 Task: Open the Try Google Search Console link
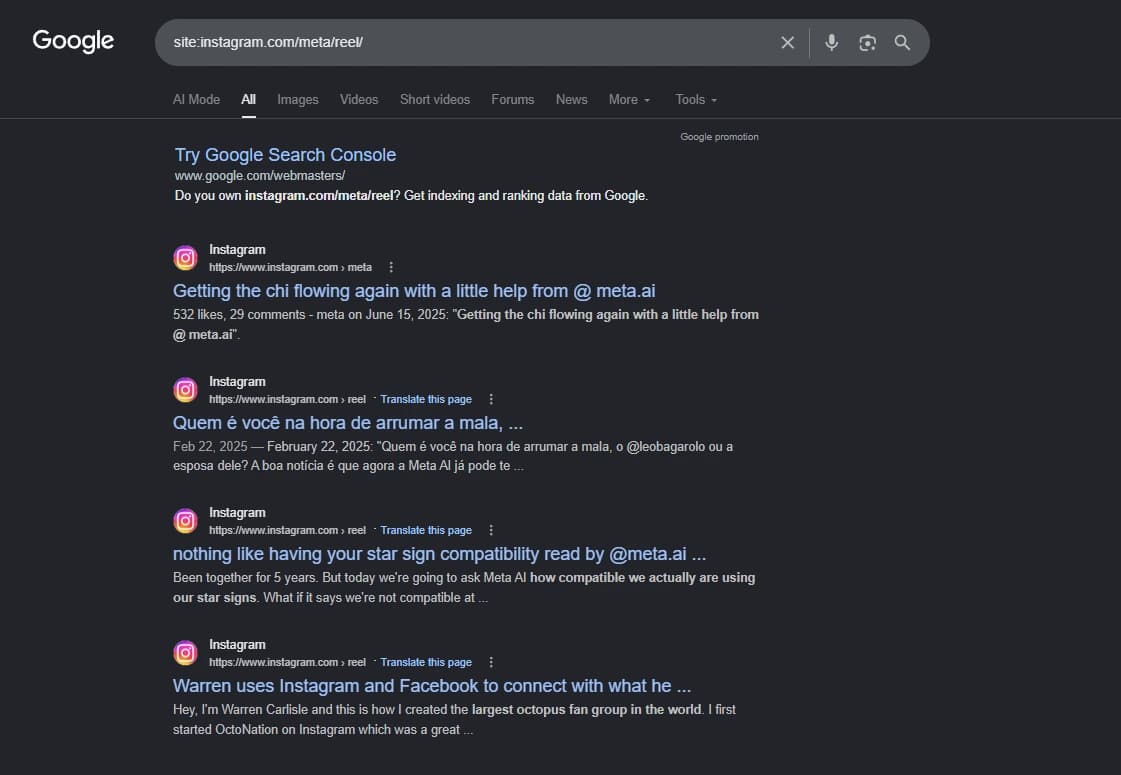pos(285,155)
